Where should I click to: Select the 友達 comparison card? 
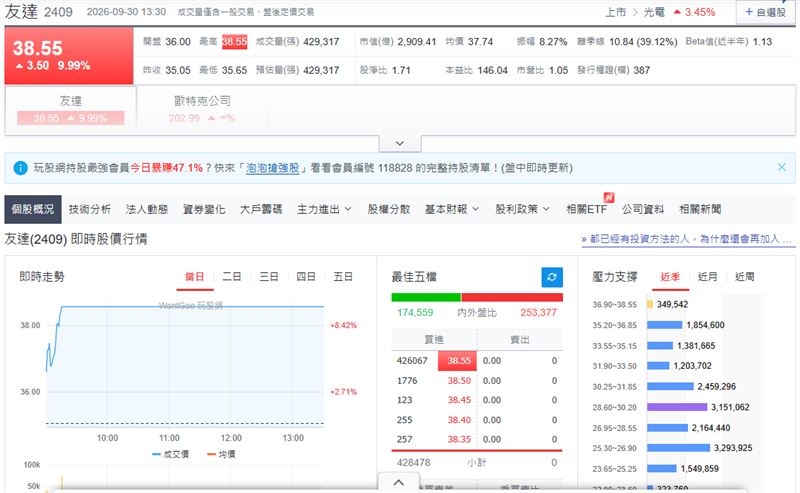70,109
